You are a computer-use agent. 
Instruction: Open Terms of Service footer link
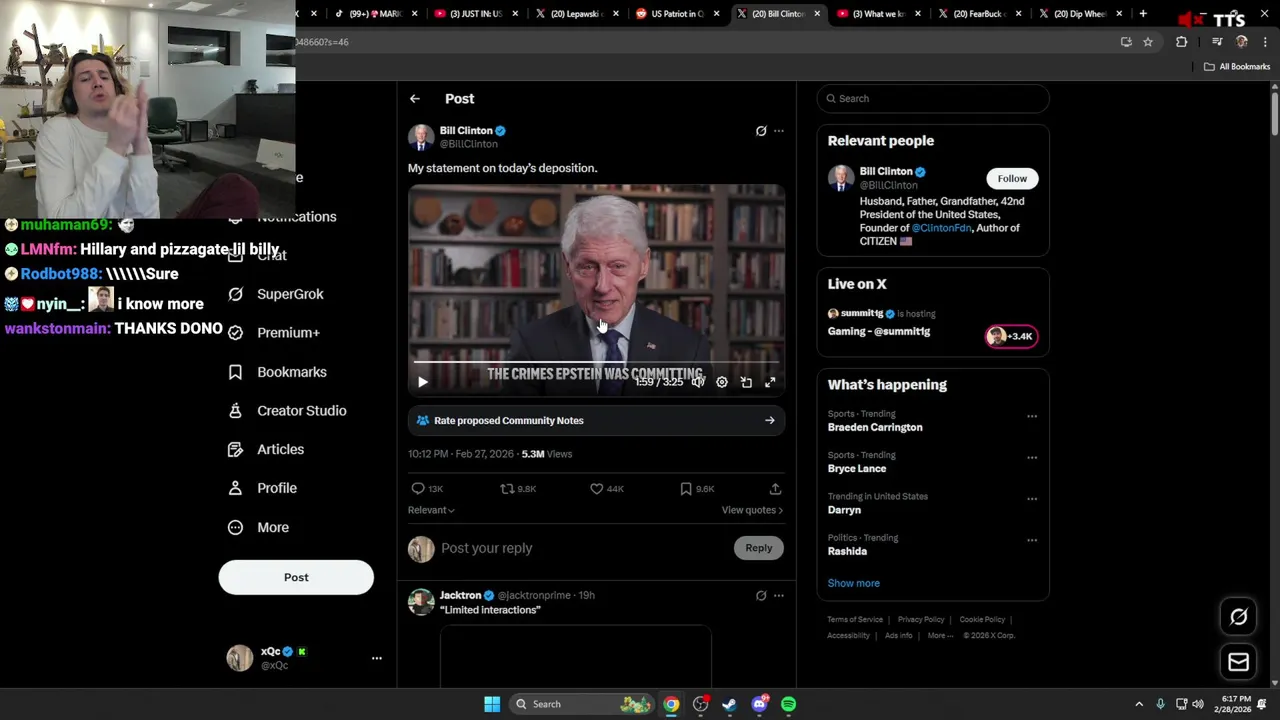[855, 620]
